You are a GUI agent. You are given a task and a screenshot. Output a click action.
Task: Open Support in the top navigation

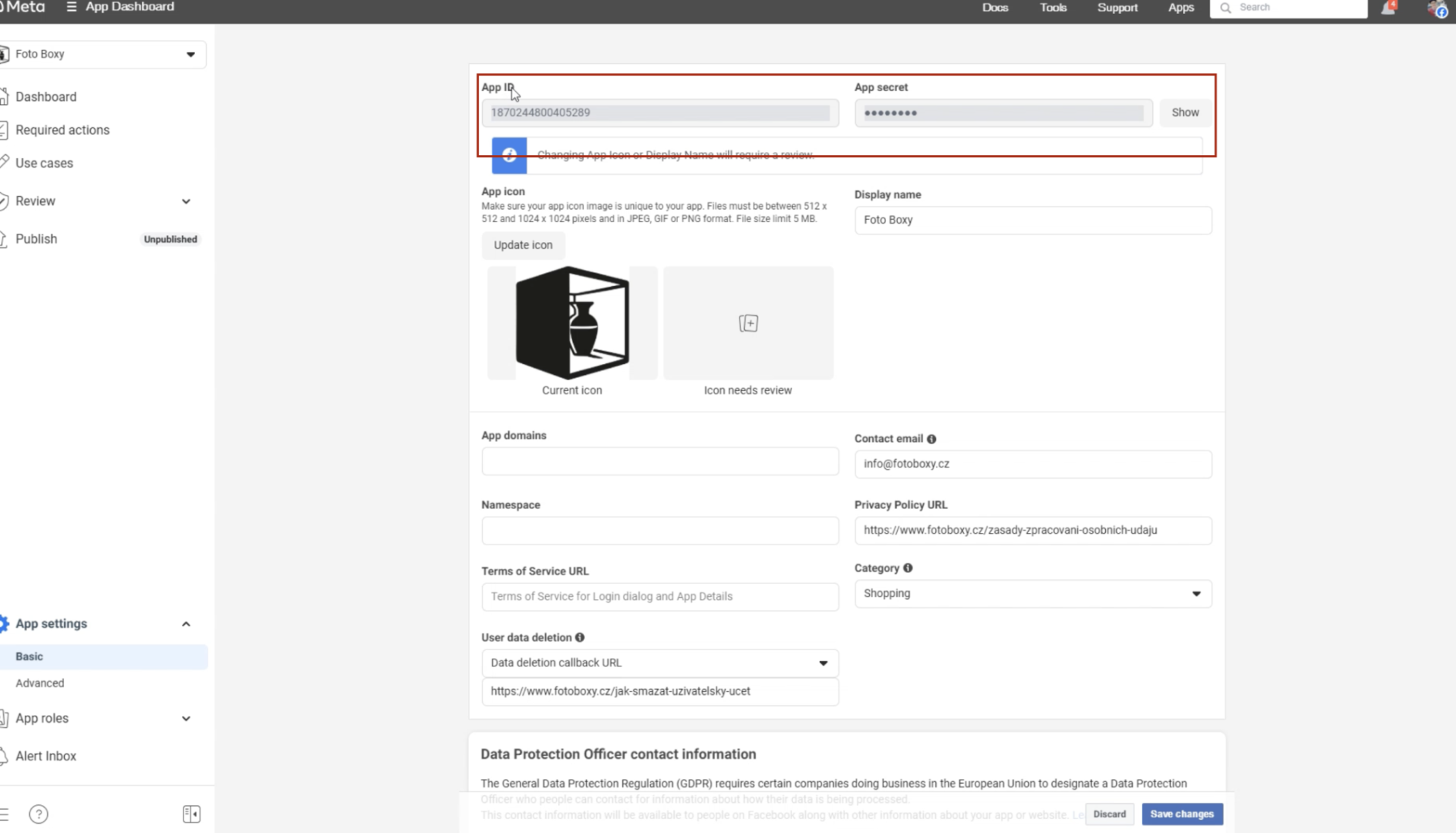coord(1117,8)
